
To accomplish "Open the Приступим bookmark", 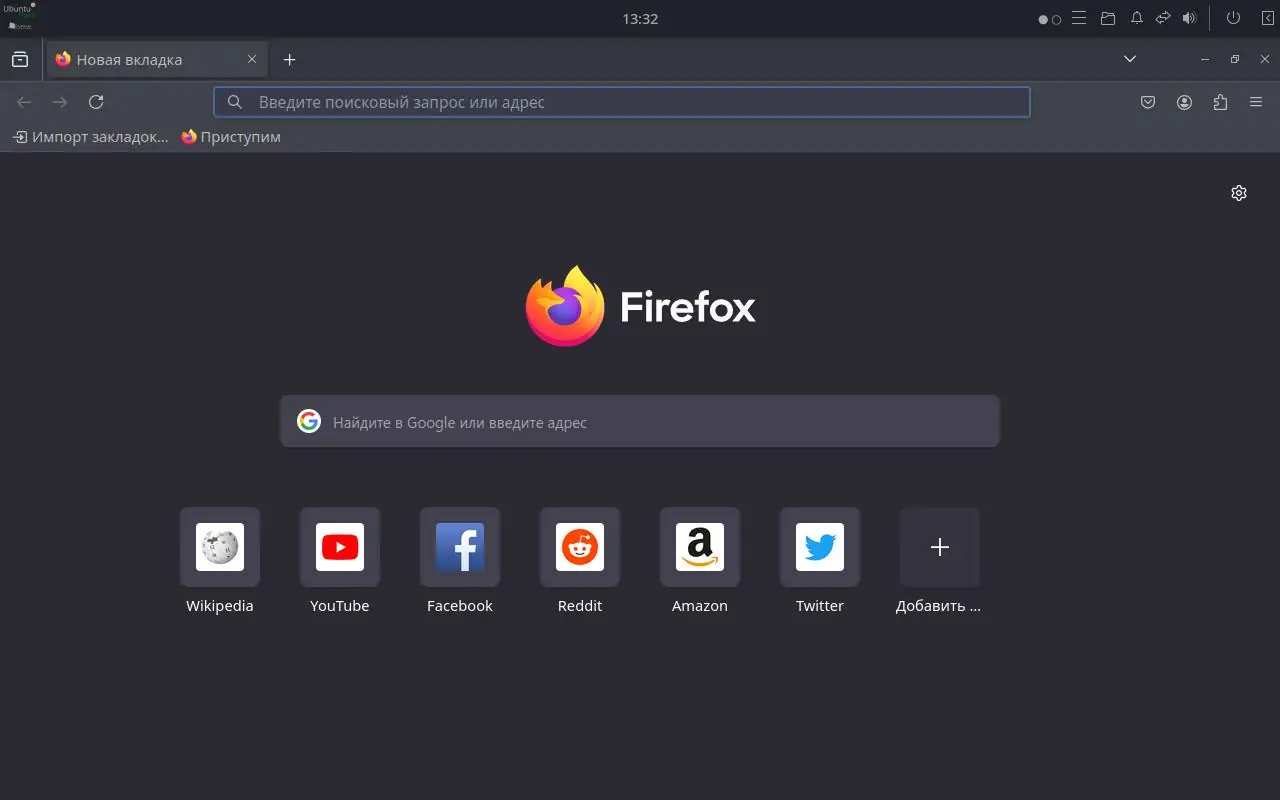I will coord(231,137).
